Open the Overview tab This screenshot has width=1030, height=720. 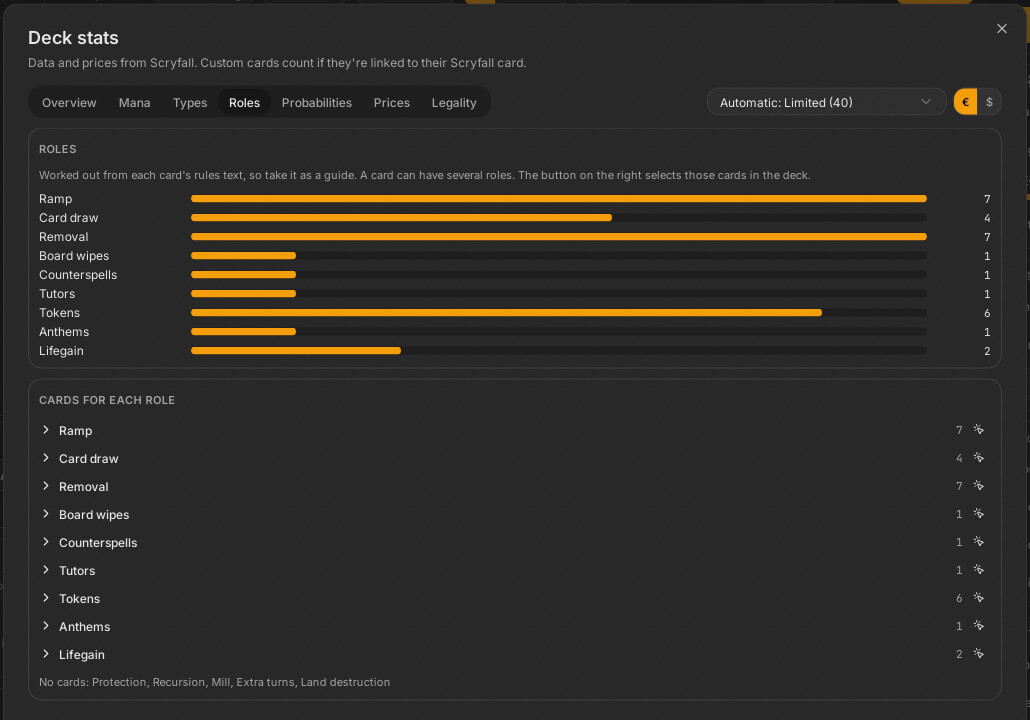(69, 102)
